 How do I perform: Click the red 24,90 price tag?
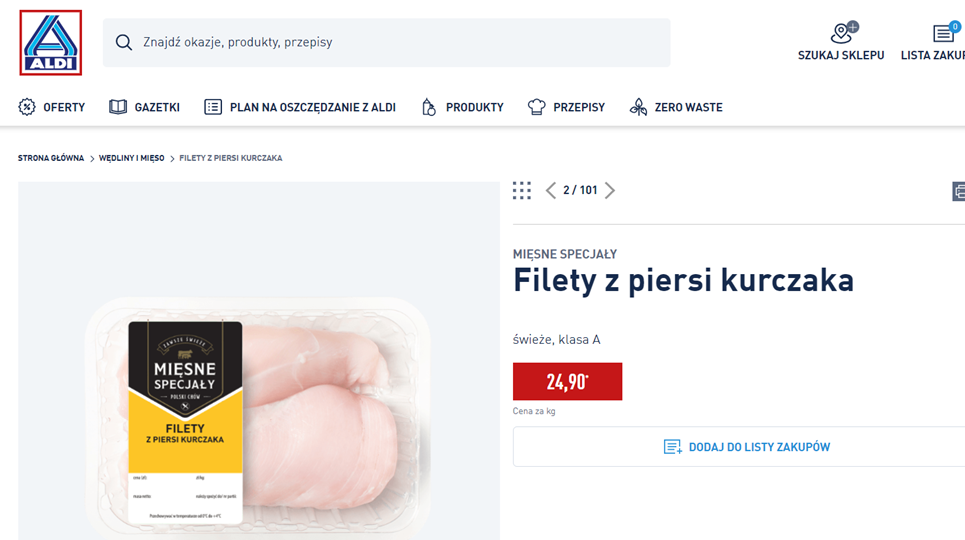click(x=567, y=381)
